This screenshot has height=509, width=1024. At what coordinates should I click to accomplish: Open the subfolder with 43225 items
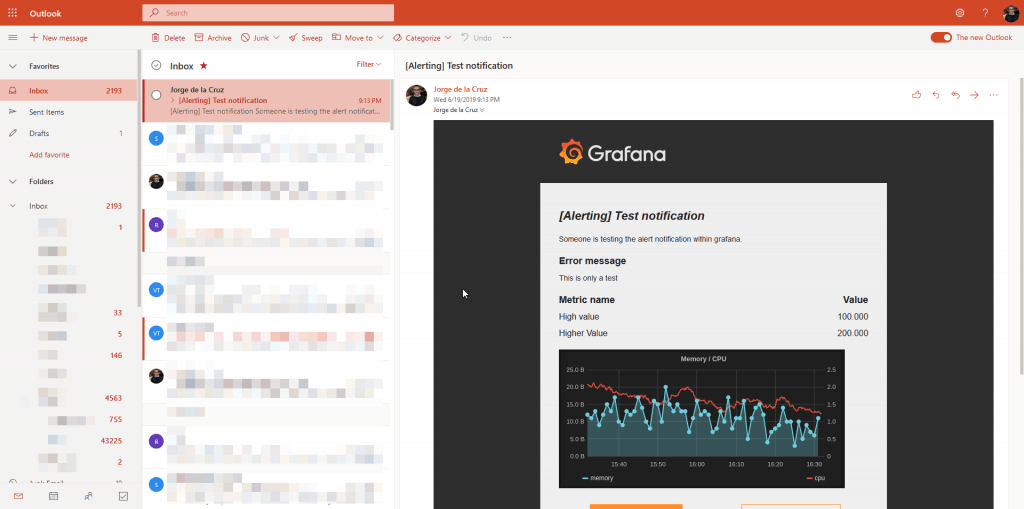pyautogui.click(x=69, y=441)
